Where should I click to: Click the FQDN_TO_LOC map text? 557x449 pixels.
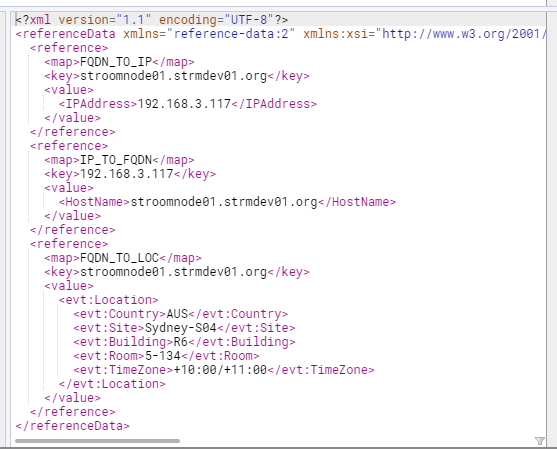point(120,258)
